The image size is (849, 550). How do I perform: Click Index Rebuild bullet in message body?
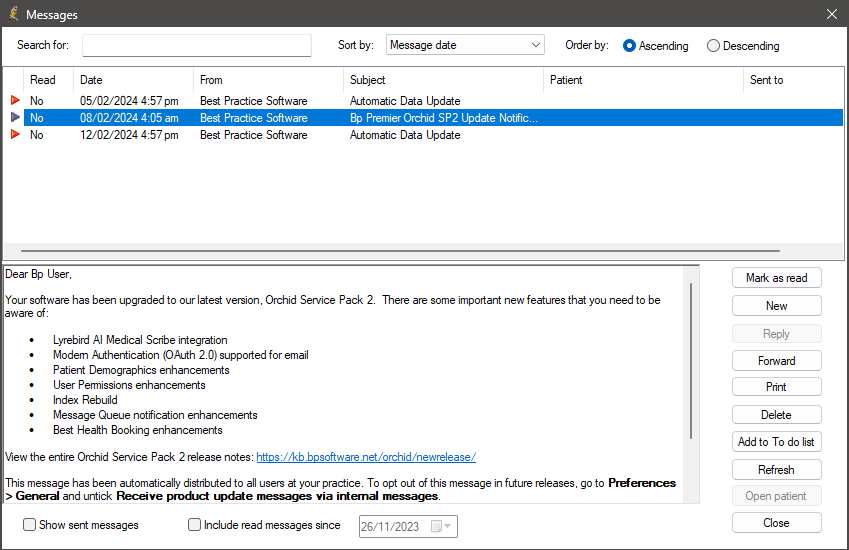click(x=85, y=400)
